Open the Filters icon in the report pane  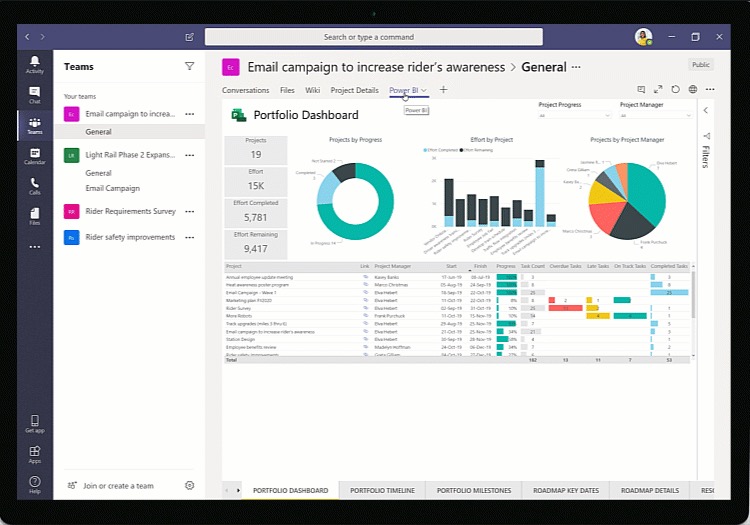(x=706, y=136)
